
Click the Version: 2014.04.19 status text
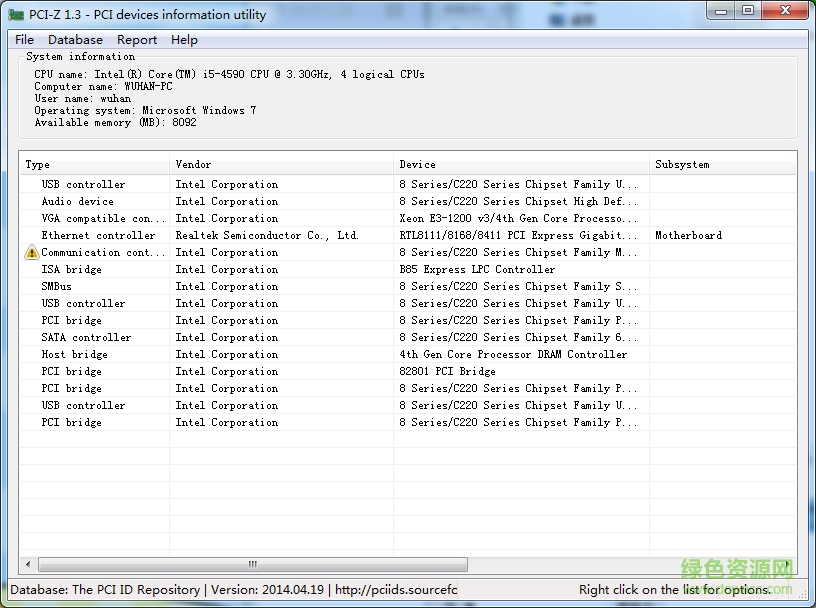pyautogui.click(x=267, y=590)
